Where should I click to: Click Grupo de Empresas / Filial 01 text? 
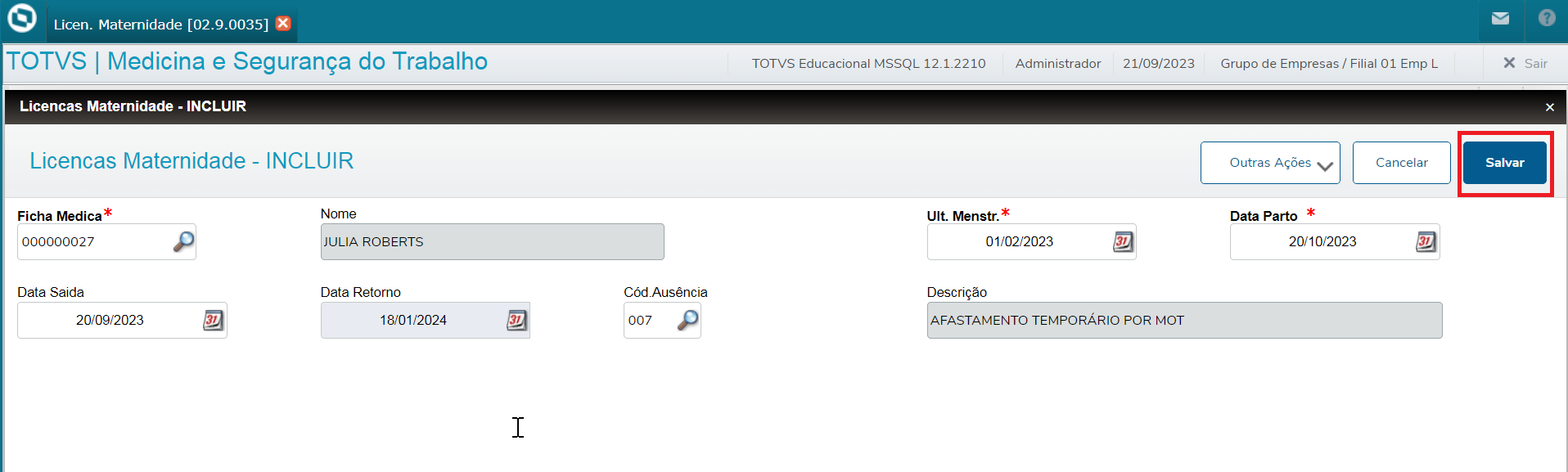tap(1328, 63)
